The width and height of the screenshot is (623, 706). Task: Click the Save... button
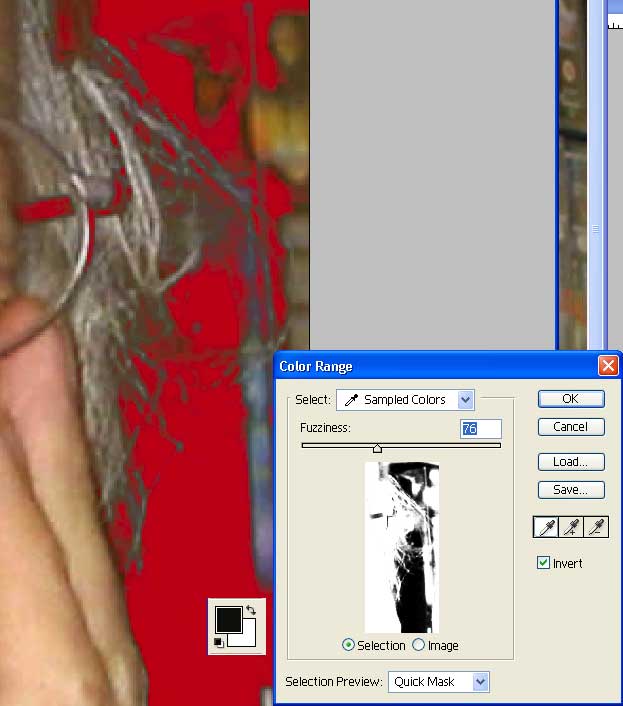[571, 490]
